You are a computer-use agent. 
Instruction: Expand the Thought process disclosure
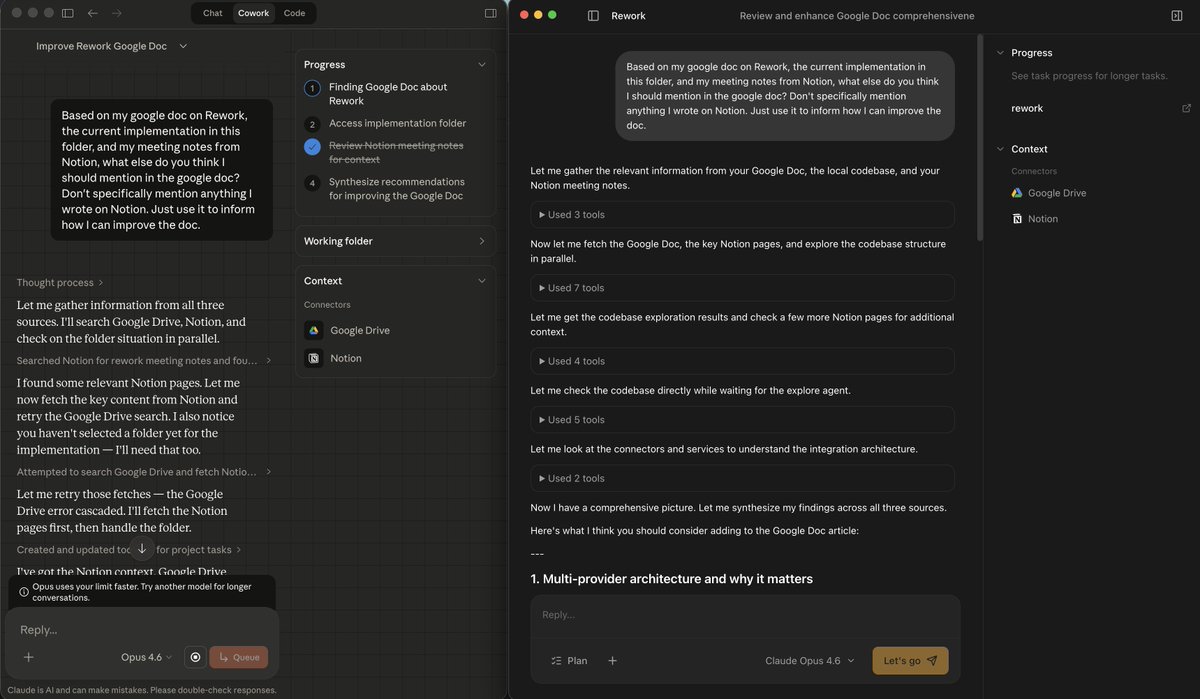(60, 283)
